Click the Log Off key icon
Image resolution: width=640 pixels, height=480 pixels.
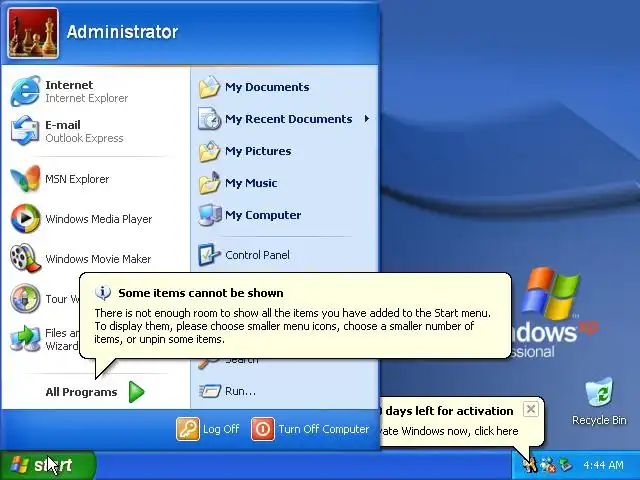188,429
